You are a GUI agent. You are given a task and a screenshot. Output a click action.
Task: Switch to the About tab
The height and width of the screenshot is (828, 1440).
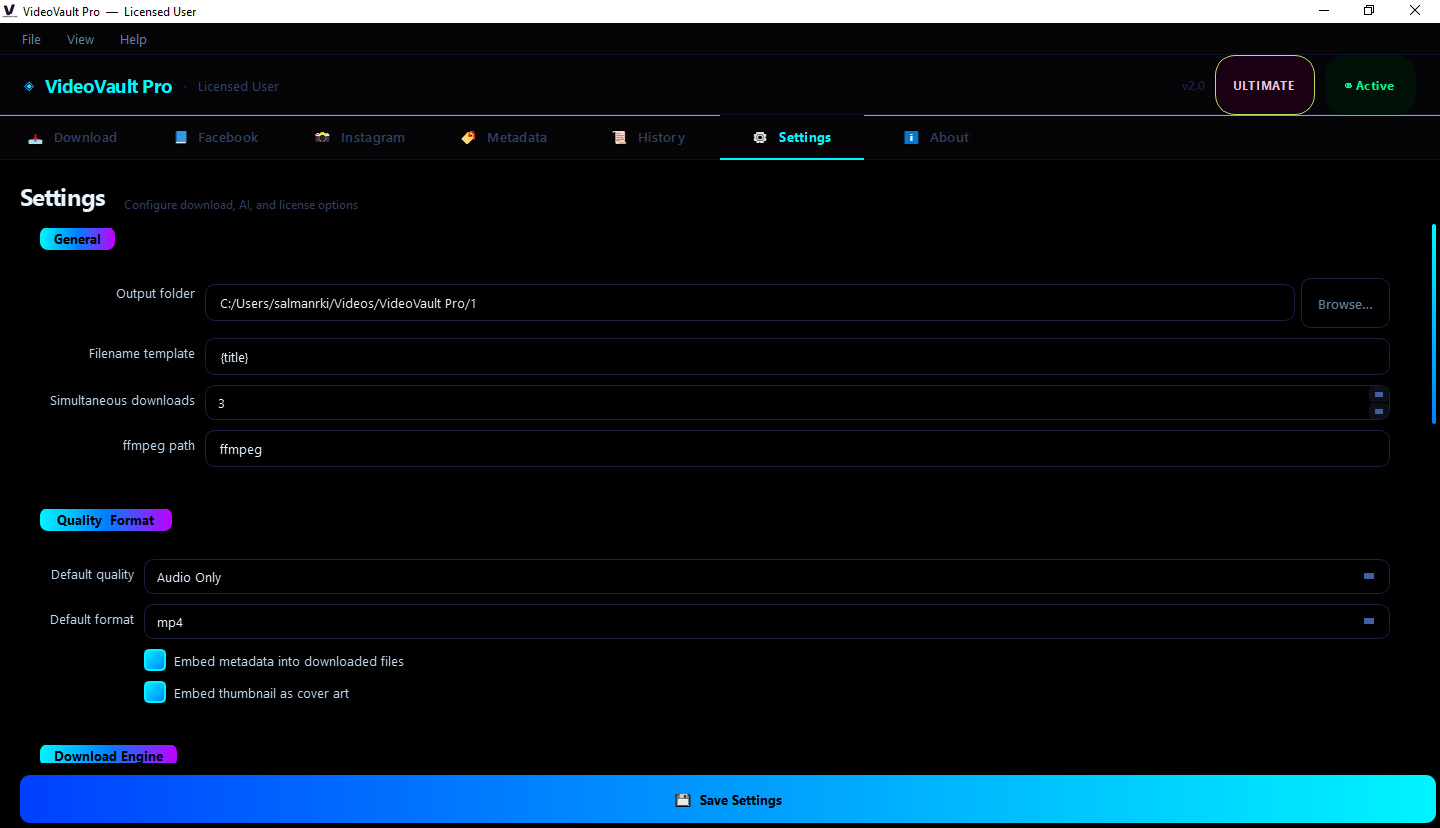(937, 138)
